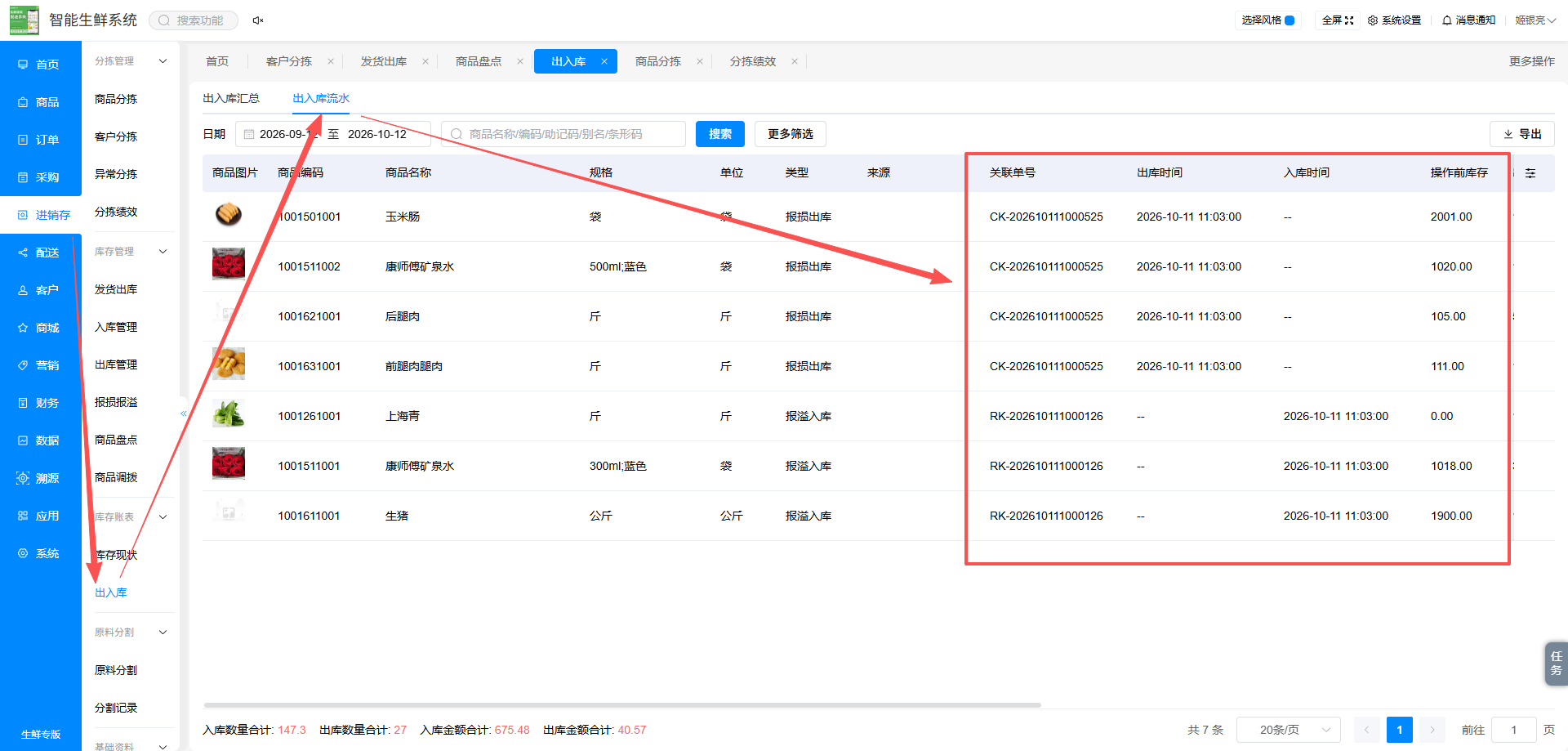The image size is (1568, 751).
Task: Open the 数据 sidebar module
Action: pos(41,440)
